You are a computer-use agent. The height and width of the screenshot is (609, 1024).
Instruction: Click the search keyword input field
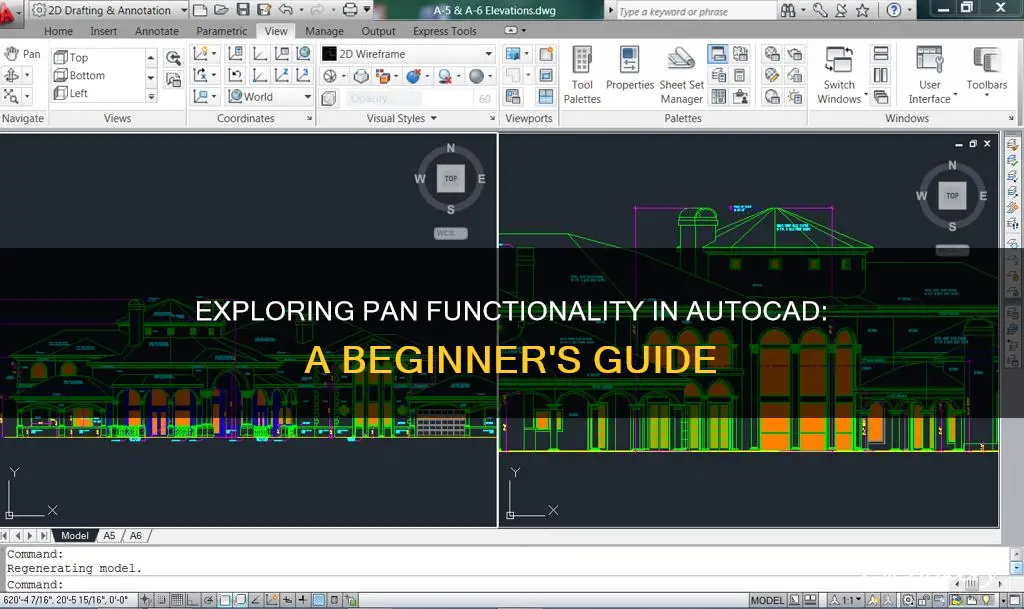[x=695, y=11]
